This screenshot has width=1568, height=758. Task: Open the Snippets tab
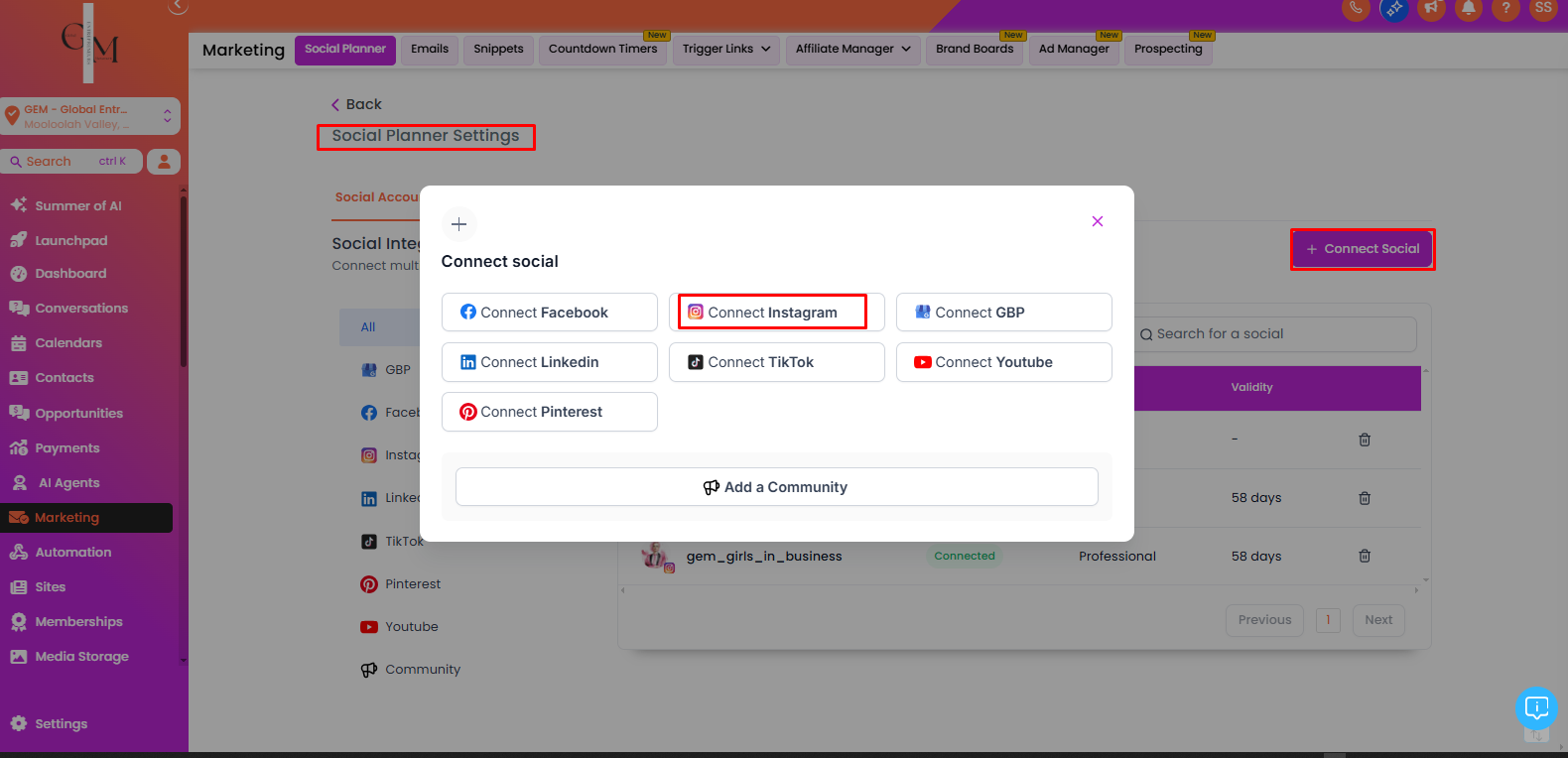[498, 50]
